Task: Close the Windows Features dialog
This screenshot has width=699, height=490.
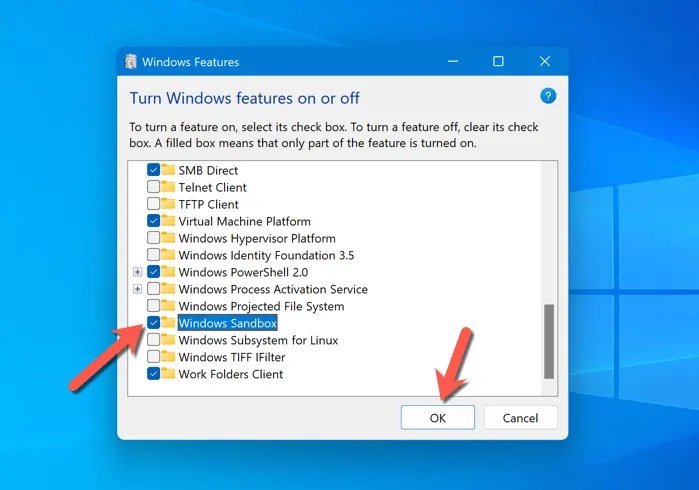Action: [x=545, y=62]
